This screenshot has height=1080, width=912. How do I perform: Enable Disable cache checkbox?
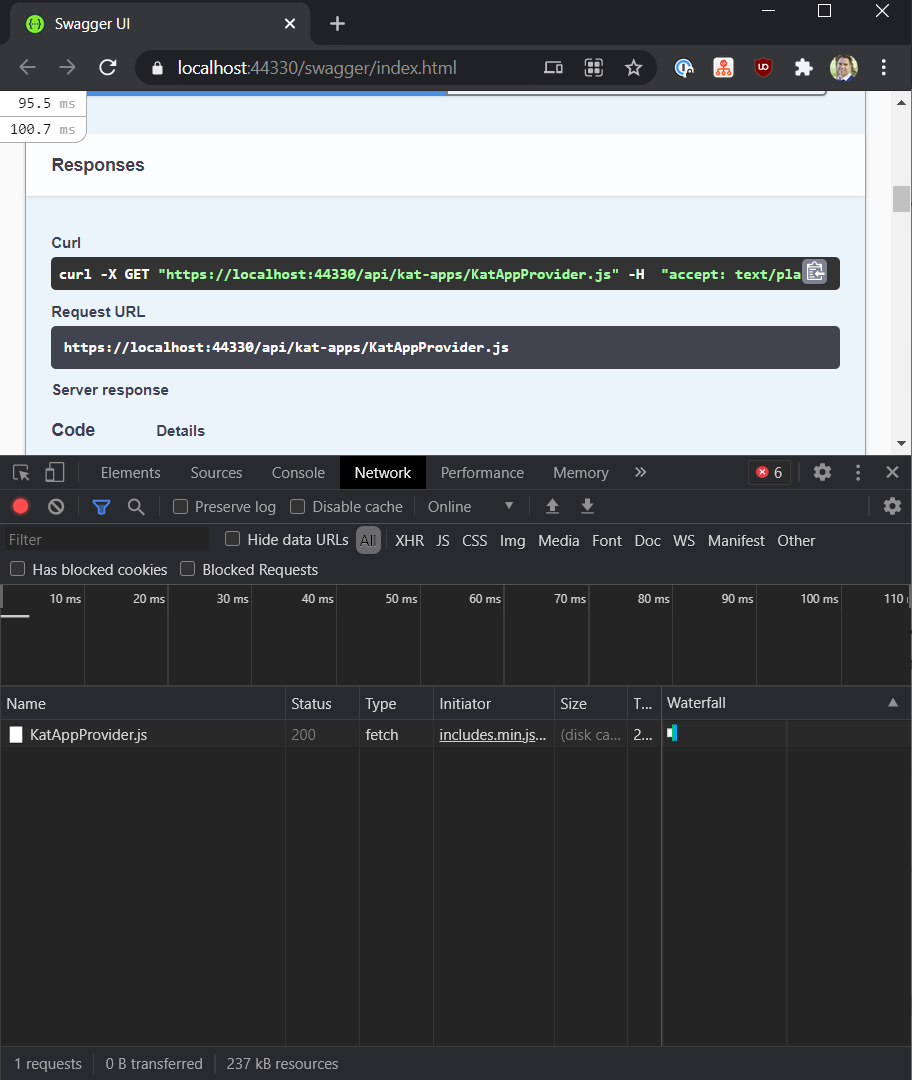(298, 507)
